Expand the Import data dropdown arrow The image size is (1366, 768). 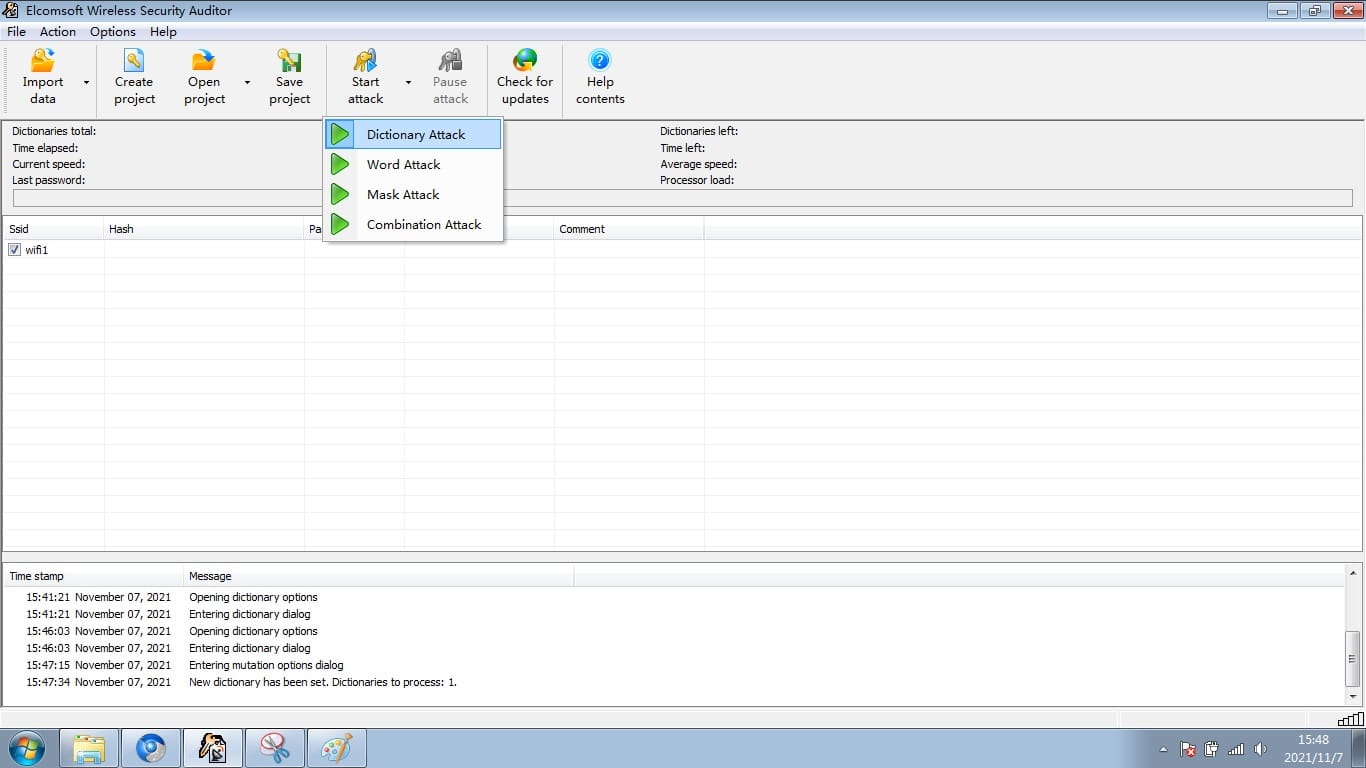tap(86, 82)
